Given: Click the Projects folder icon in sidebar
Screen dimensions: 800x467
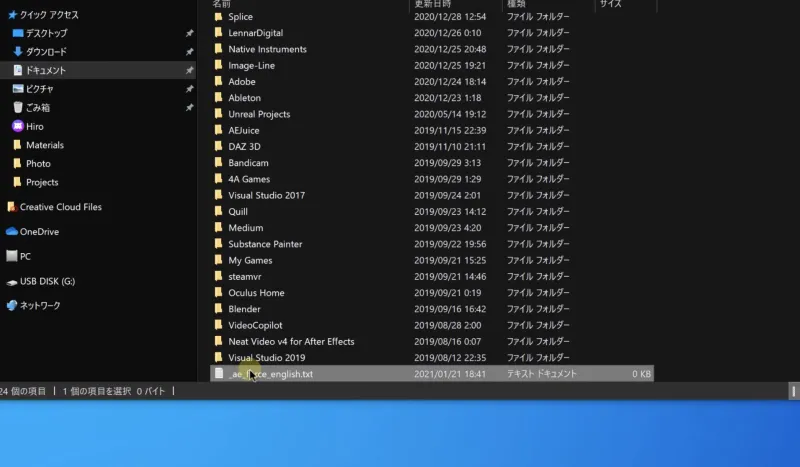Looking at the screenshot, I should (17, 182).
